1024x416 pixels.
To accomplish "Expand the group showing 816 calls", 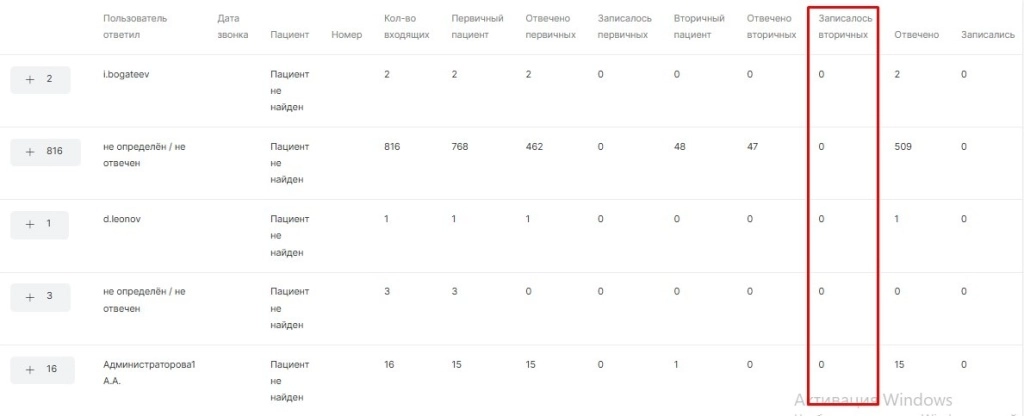I will [x=40, y=152].
